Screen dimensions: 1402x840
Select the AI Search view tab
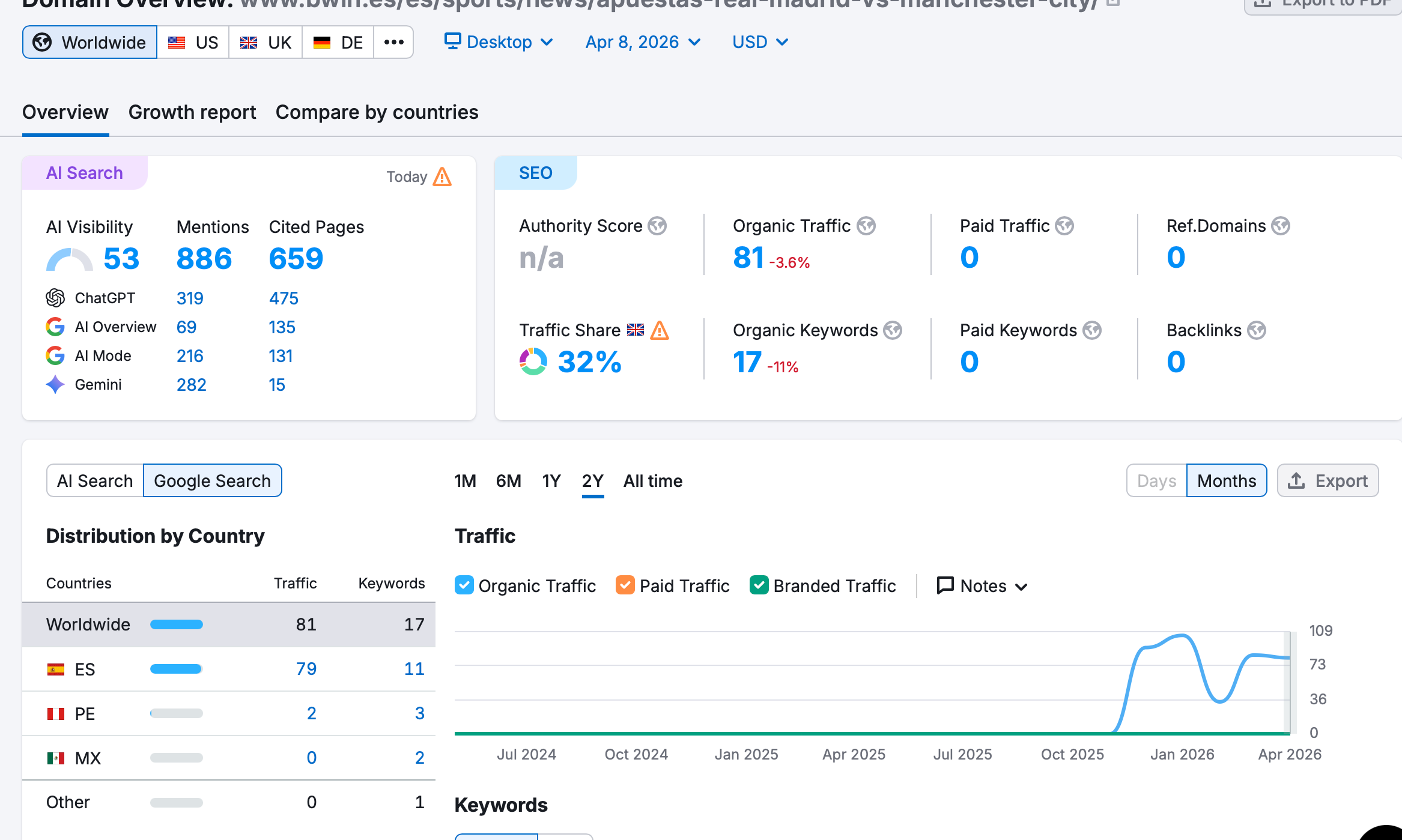[95, 480]
